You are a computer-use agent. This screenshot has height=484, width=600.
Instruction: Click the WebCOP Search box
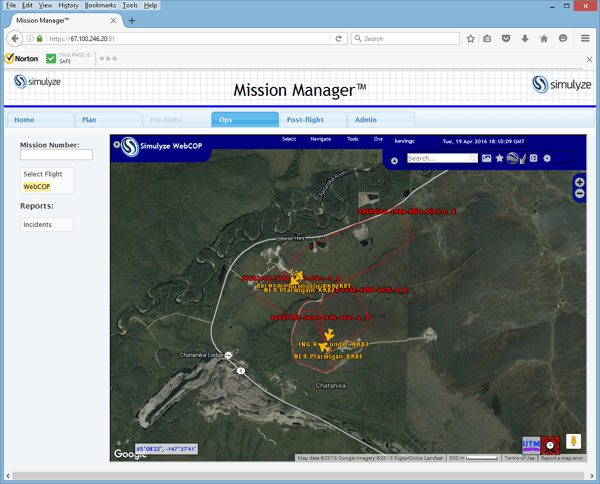pyautogui.click(x=442, y=158)
